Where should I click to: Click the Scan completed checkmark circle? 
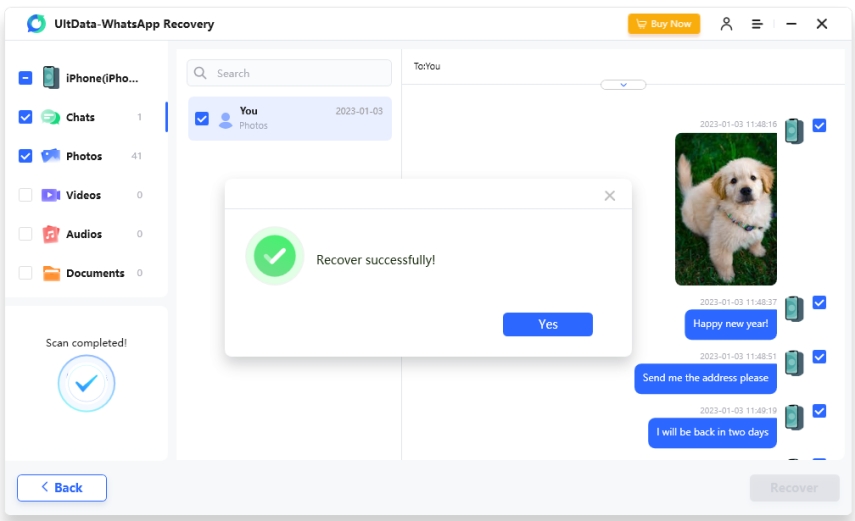[86, 384]
